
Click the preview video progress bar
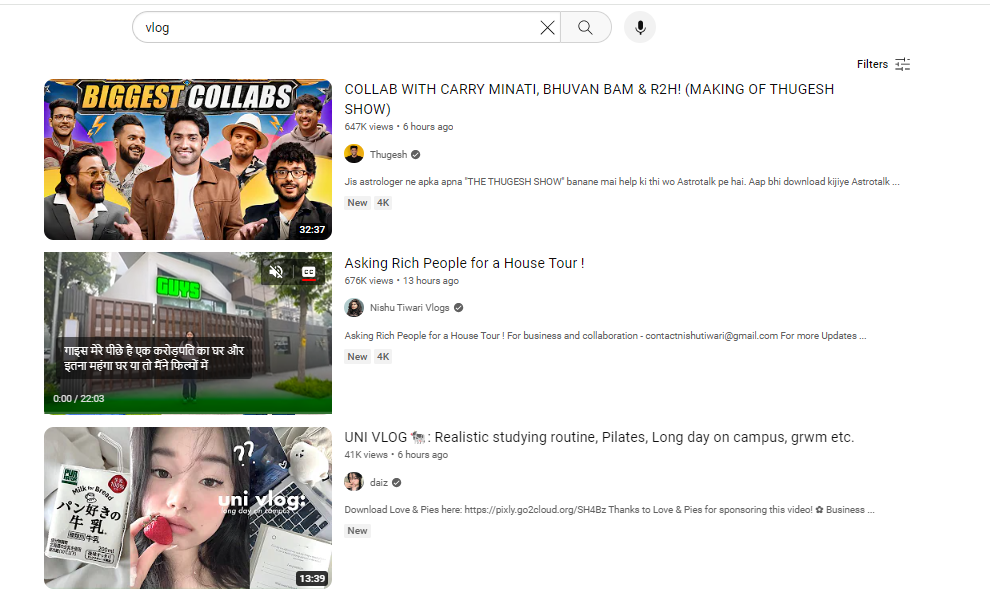point(188,412)
